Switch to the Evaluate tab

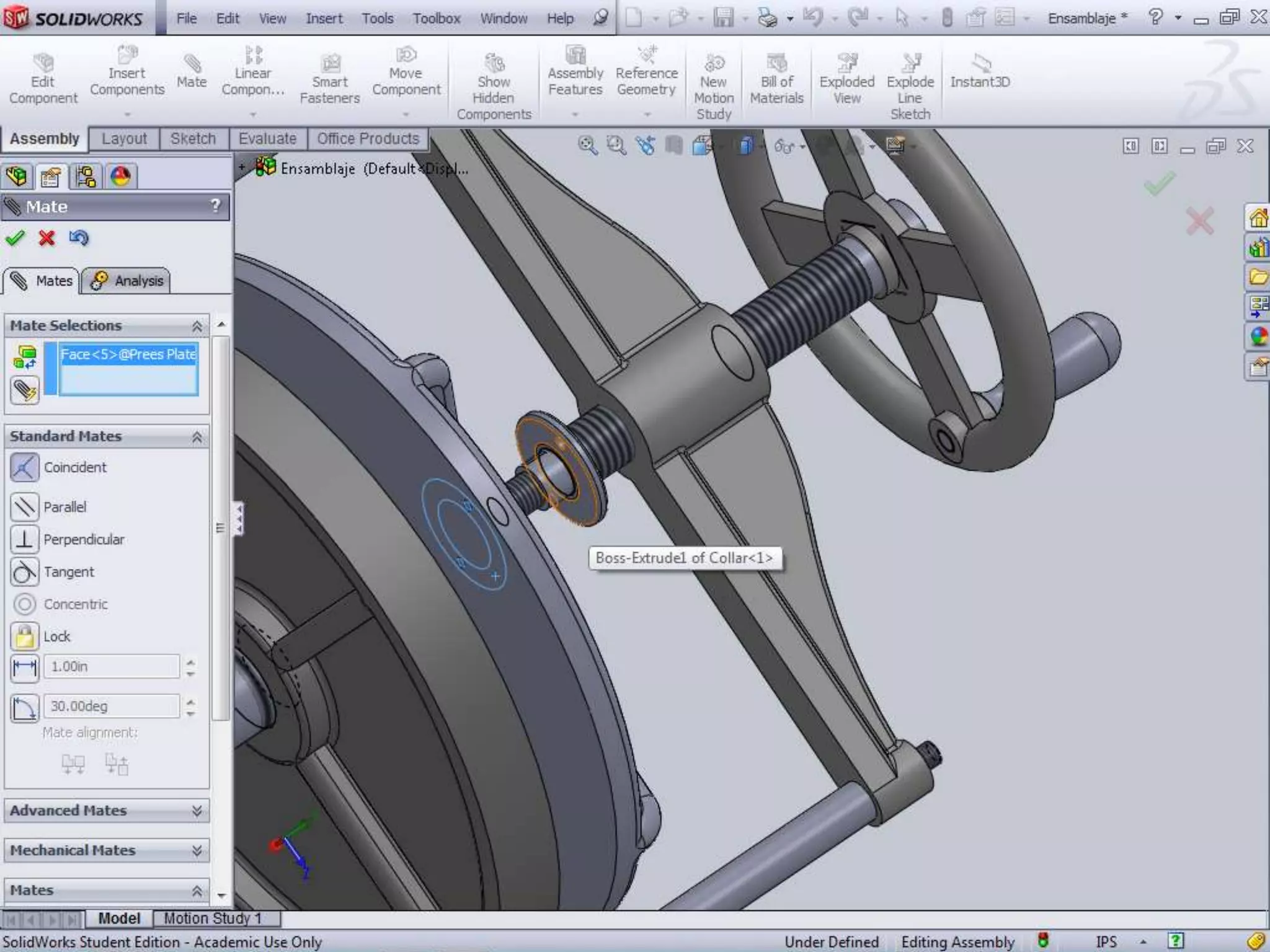[267, 139]
